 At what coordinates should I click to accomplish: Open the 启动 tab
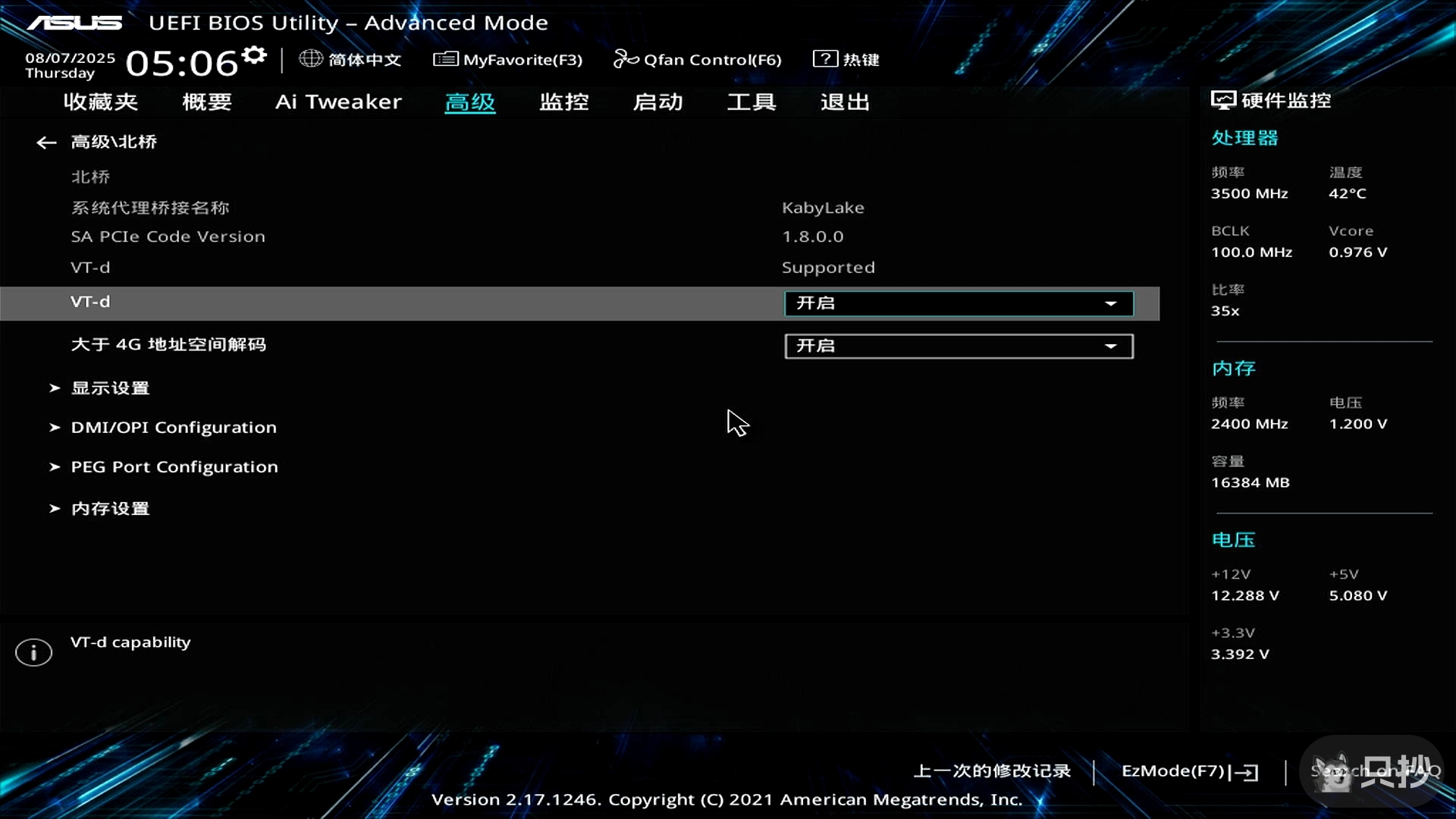pyautogui.click(x=657, y=102)
